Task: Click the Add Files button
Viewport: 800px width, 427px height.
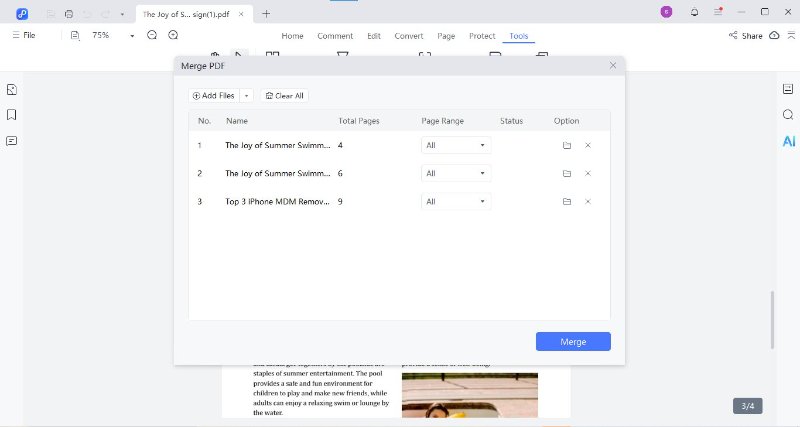Action: [x=214, y=95]
